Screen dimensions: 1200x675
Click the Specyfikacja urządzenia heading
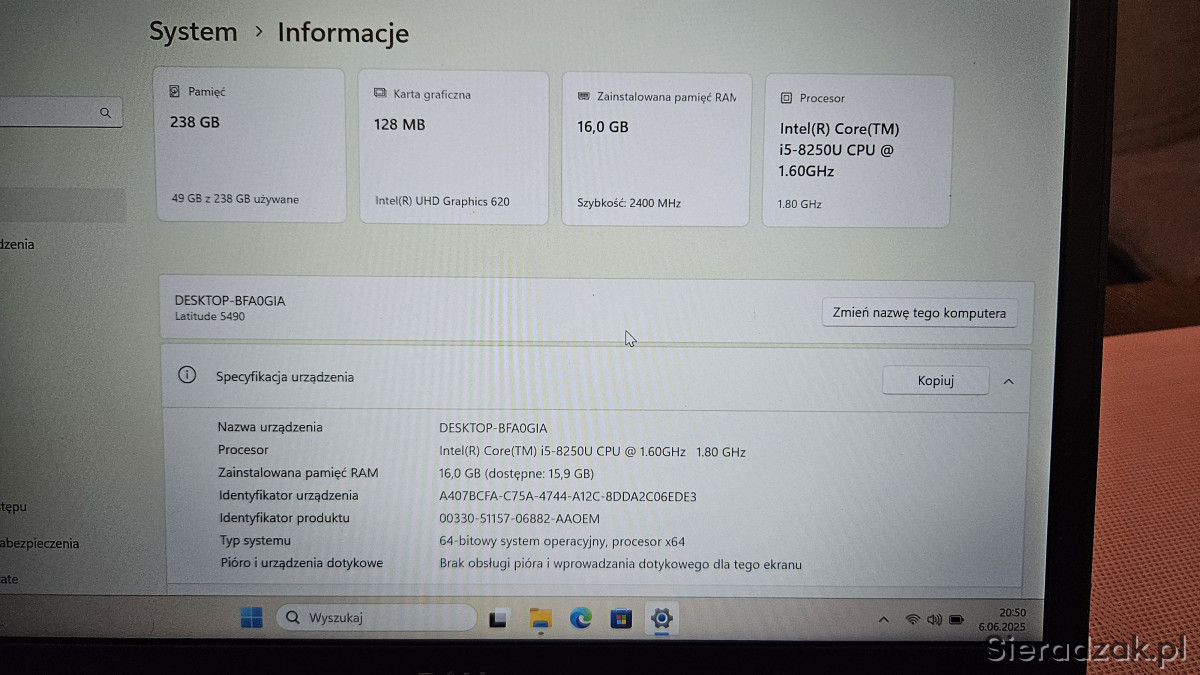285,377
